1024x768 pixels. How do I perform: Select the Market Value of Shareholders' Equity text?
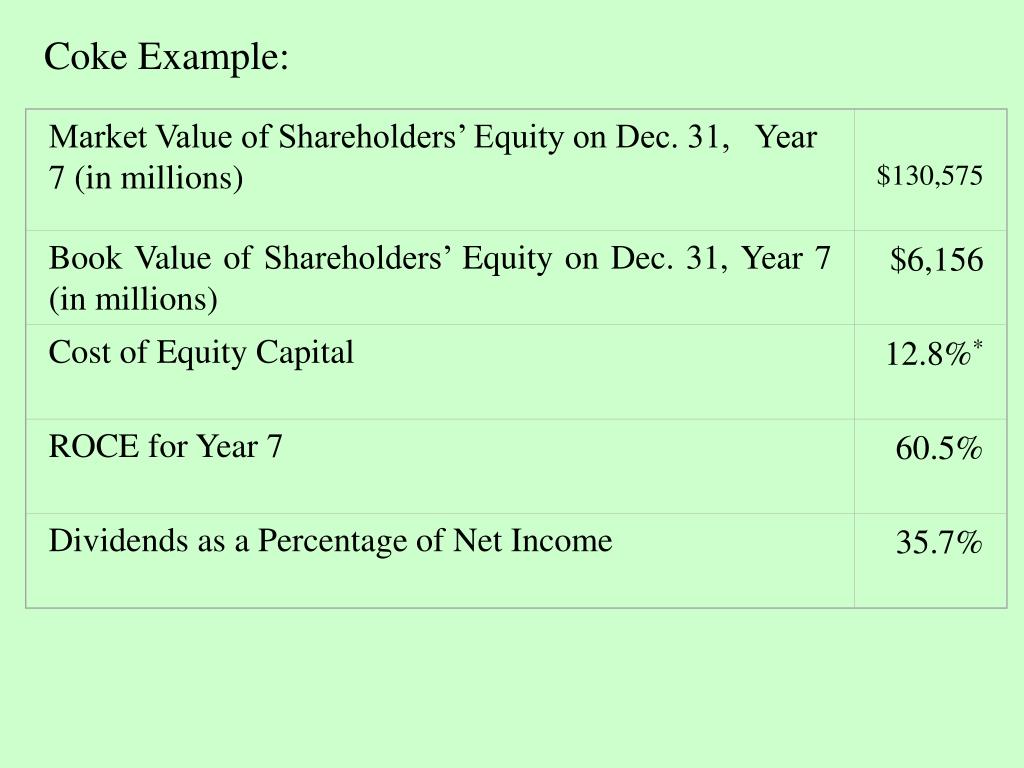pos(432,157)
